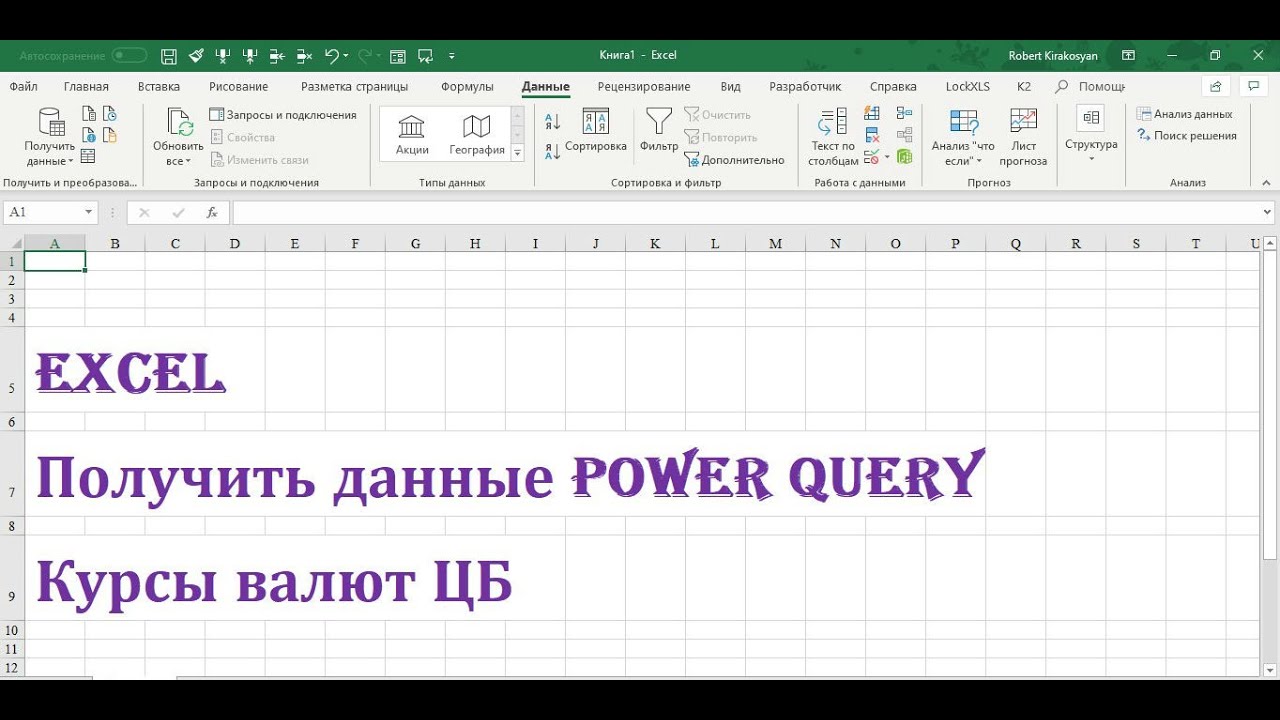Image resolution: width=1280 pixels, height=720 pixels.
Task: Switch to the Home (Главная) tab
Action: pos(86,87)
